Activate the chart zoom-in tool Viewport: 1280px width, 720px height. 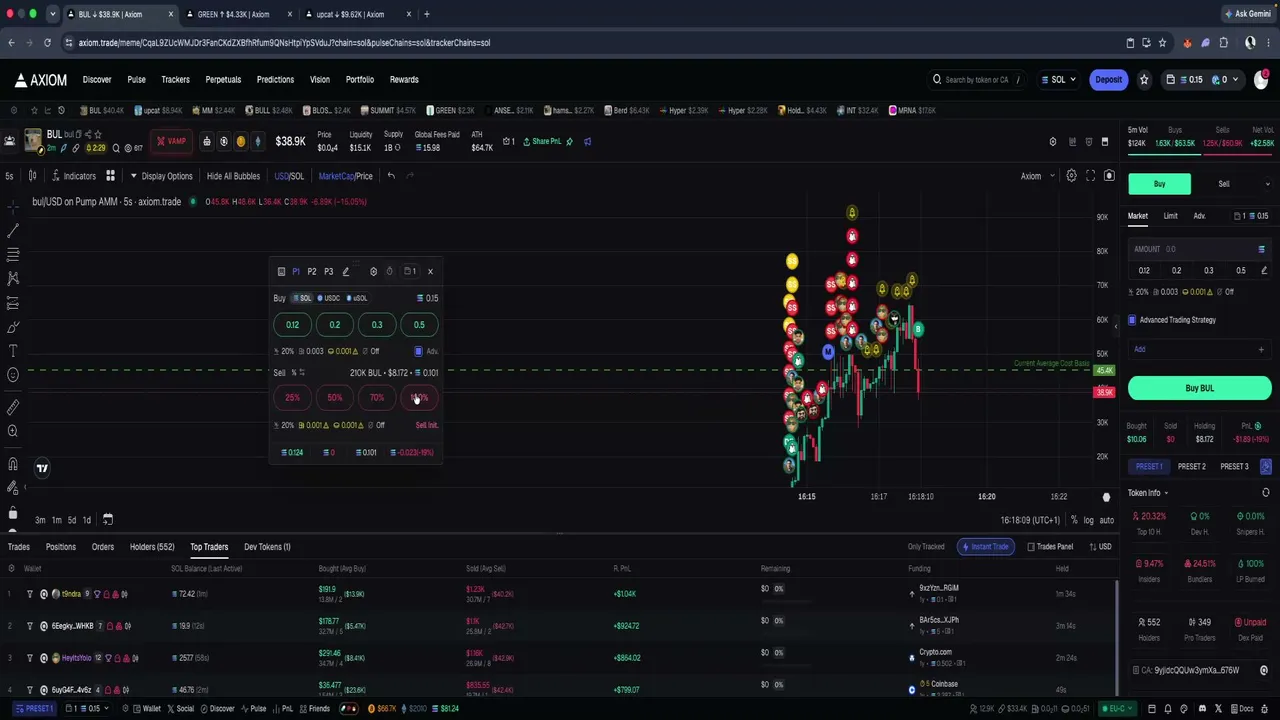pyautogui.click(x=13, y=431)
